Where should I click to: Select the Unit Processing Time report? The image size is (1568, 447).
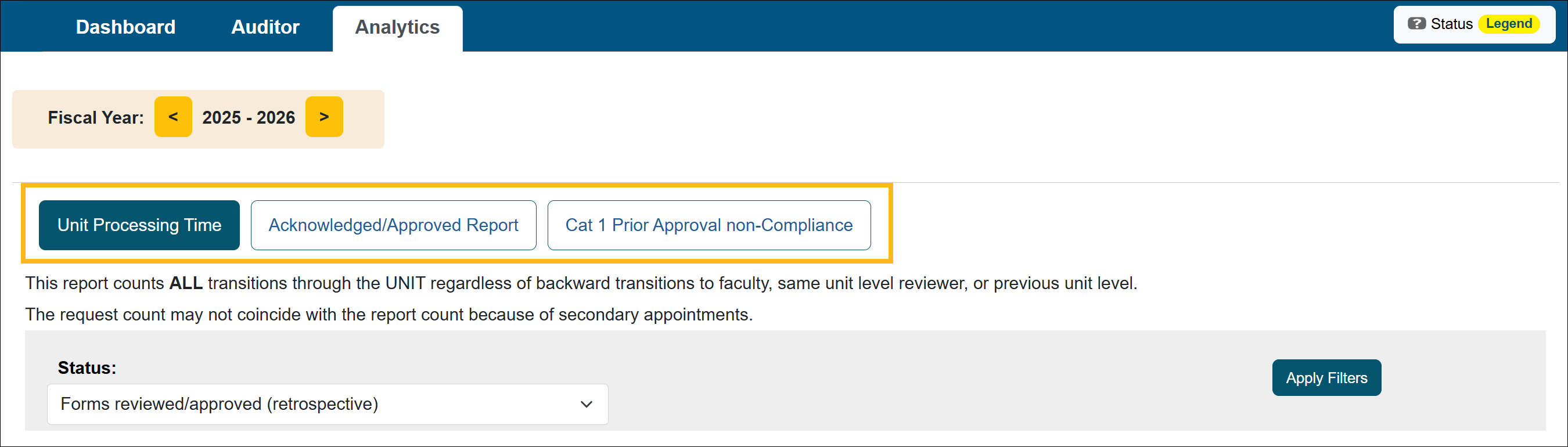[x=139, y=225]
